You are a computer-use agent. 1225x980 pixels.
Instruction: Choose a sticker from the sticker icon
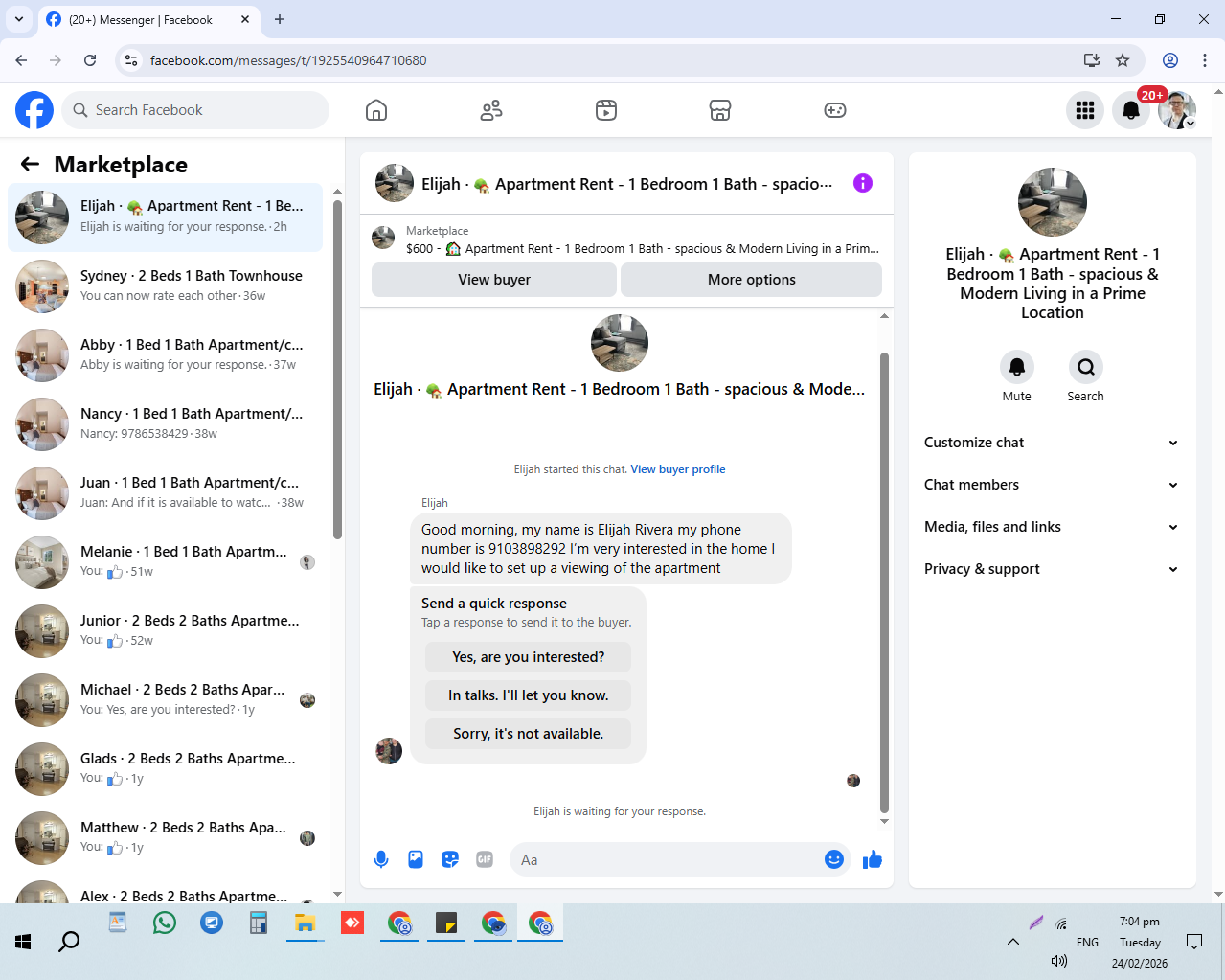[450, 859]
